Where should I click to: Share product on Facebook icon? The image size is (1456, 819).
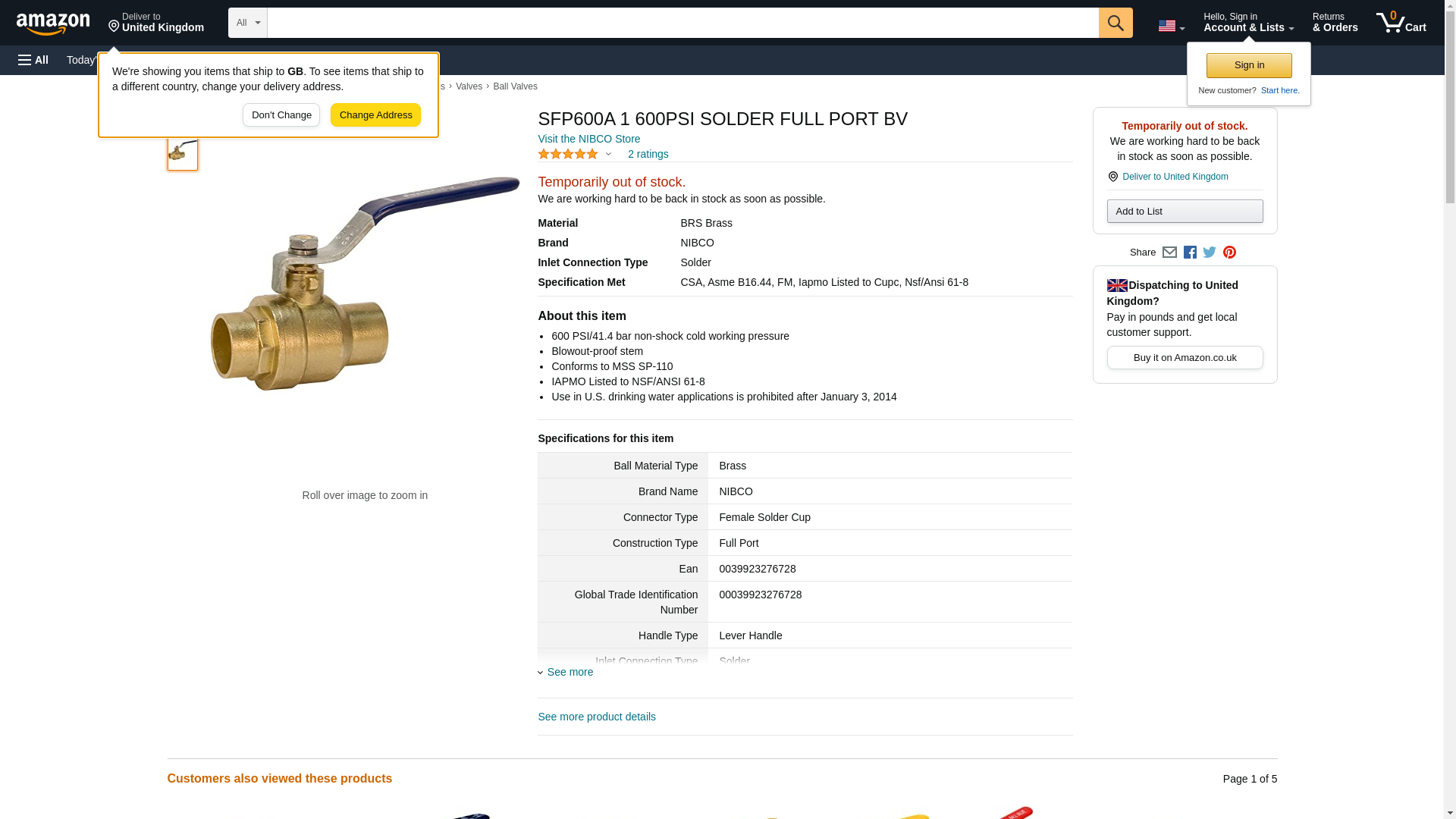point(1190,253)
